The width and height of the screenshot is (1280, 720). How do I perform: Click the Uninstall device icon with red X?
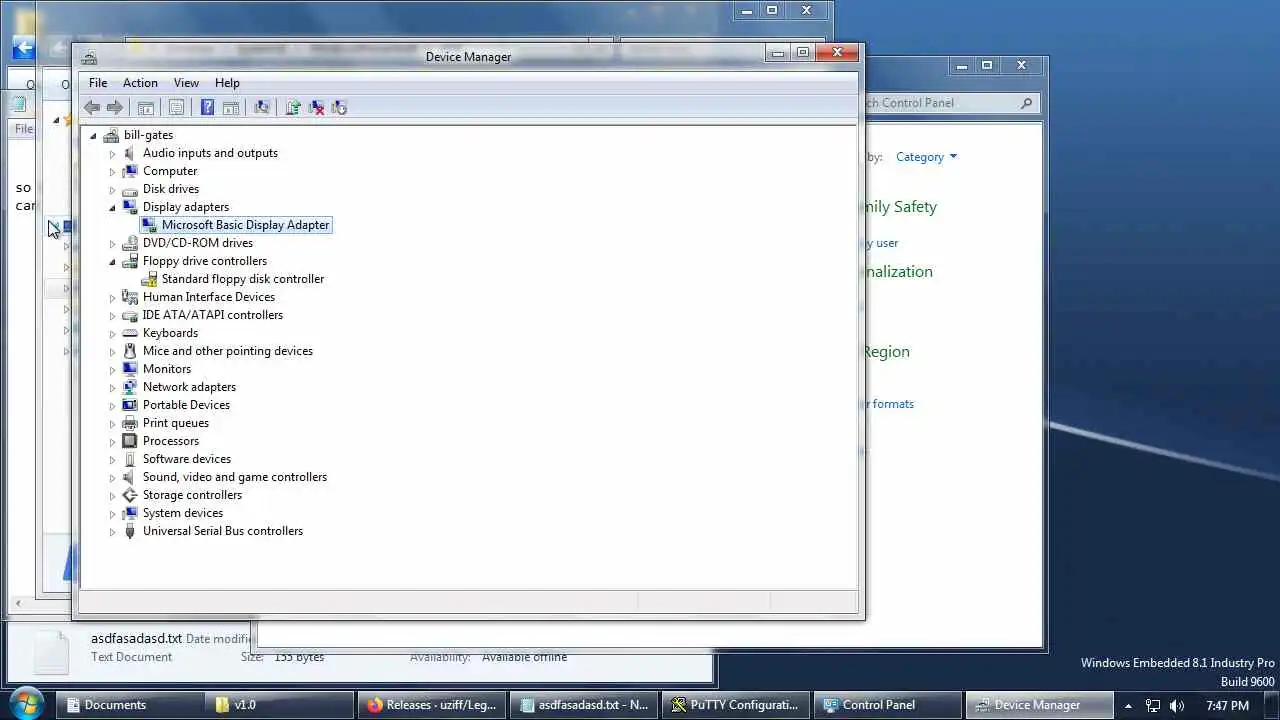[316, 108]
